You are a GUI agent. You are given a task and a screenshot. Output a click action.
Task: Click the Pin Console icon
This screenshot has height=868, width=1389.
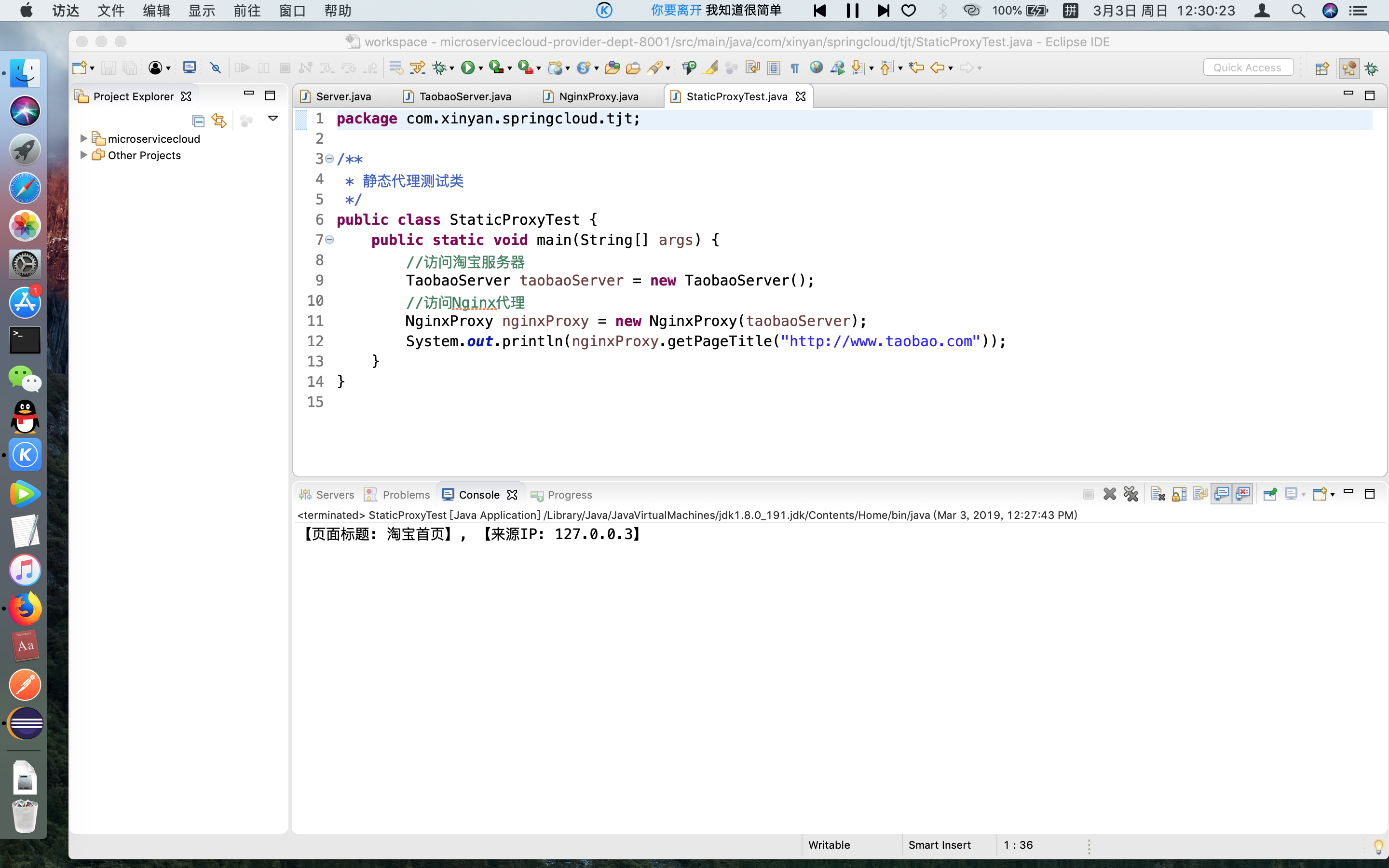click(1269, 494)
